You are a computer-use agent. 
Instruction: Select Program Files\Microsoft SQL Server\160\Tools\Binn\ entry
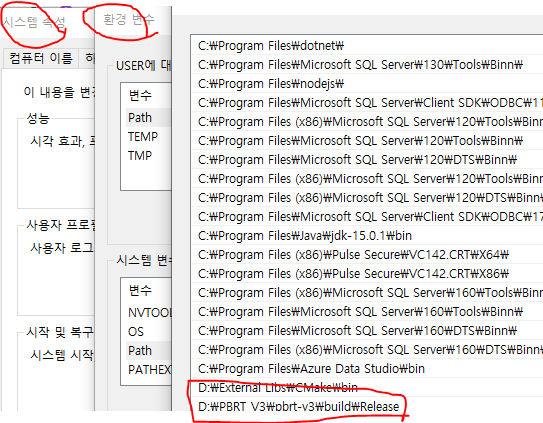pyautogui.click(x=367, y=312)
